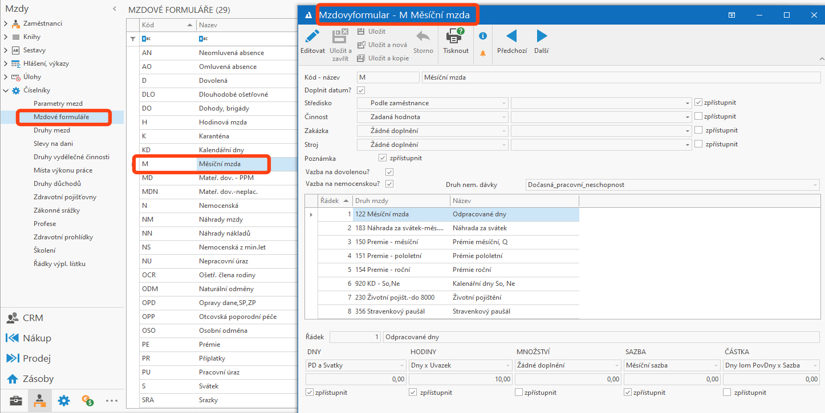Click the coins money icon in bottom bar
The width and height of the screenshot is (825, 413).
click(x=87, y=400)
